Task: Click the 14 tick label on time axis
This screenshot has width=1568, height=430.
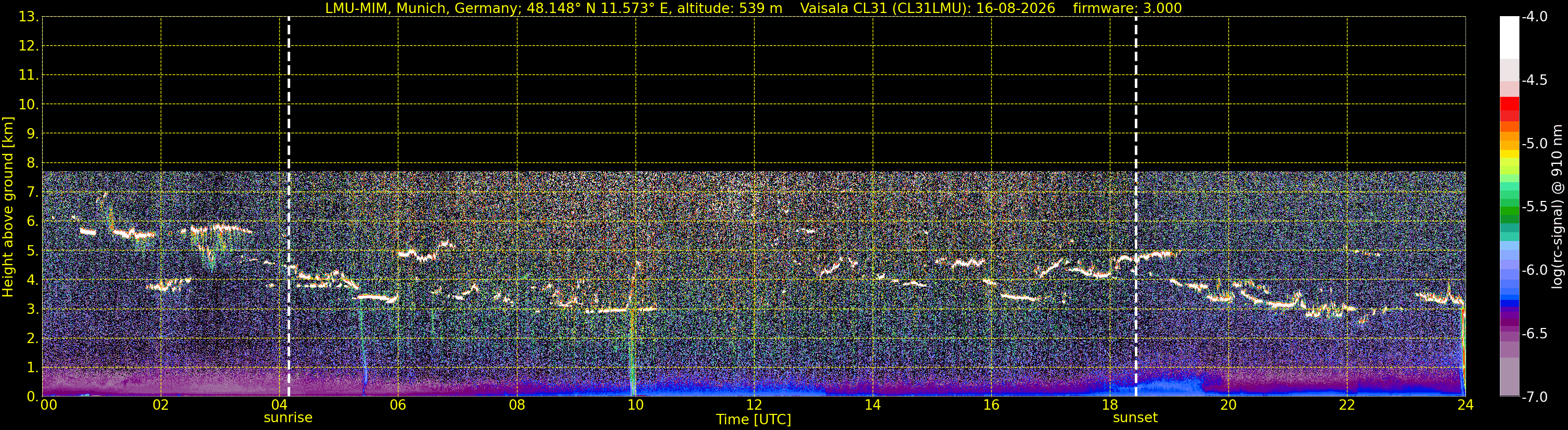Action: click(873, 405)
